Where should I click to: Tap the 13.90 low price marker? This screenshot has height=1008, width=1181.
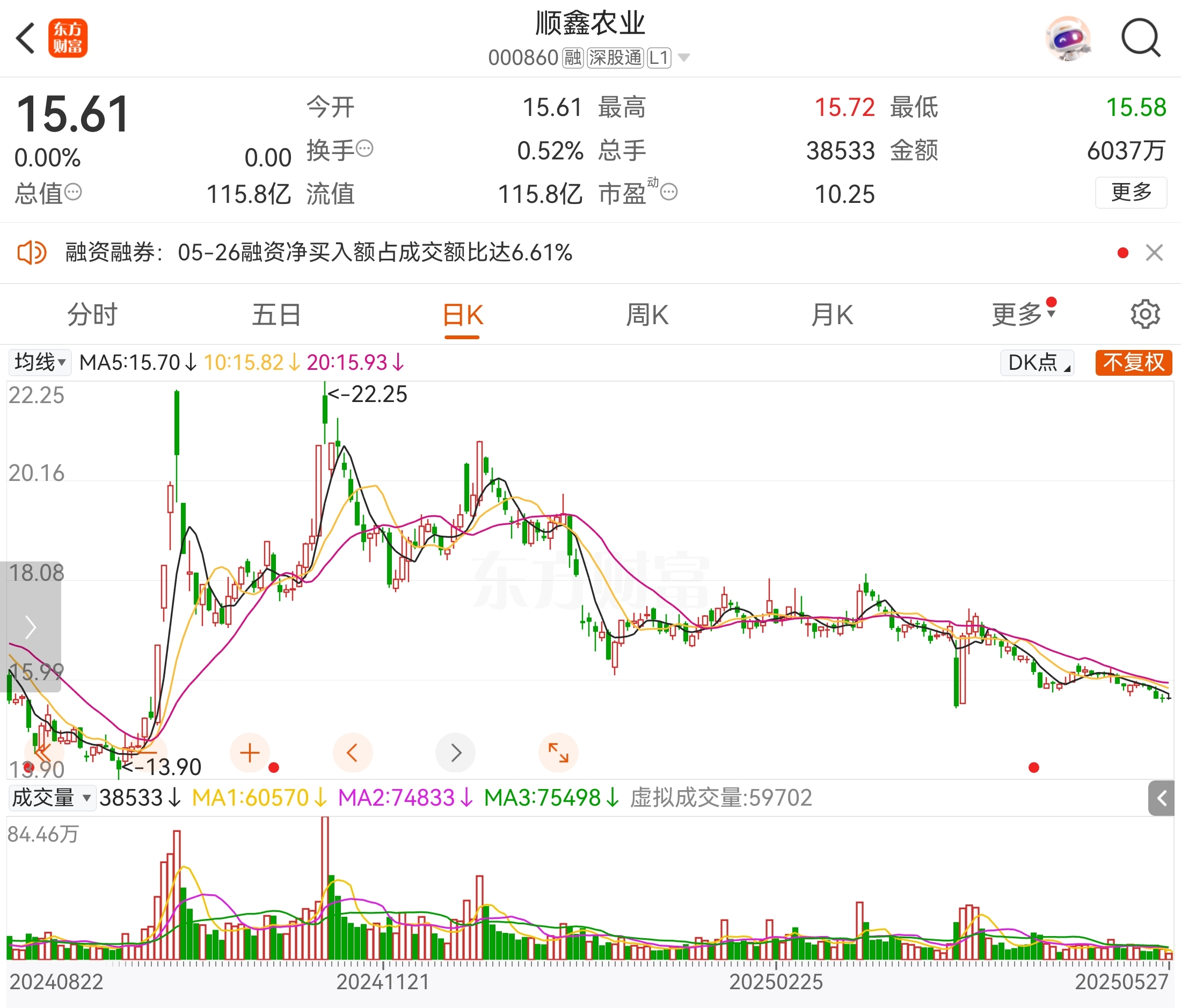[x=162, y=767]
